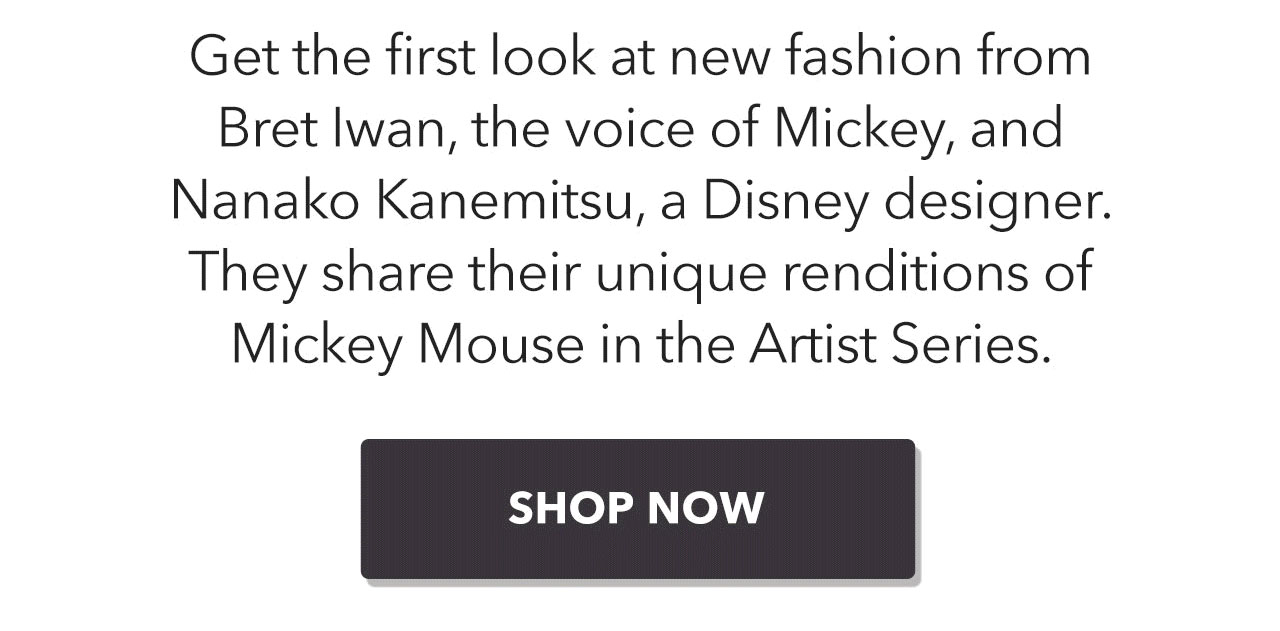Click the promotional paragraph text block
Screen dimensions: 1280x631
point(640,200)
